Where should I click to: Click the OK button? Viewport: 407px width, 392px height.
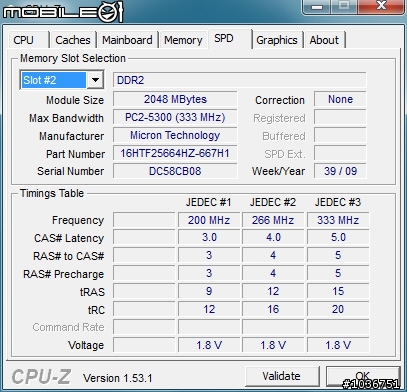pyautogui.click(x=363, y=376)
